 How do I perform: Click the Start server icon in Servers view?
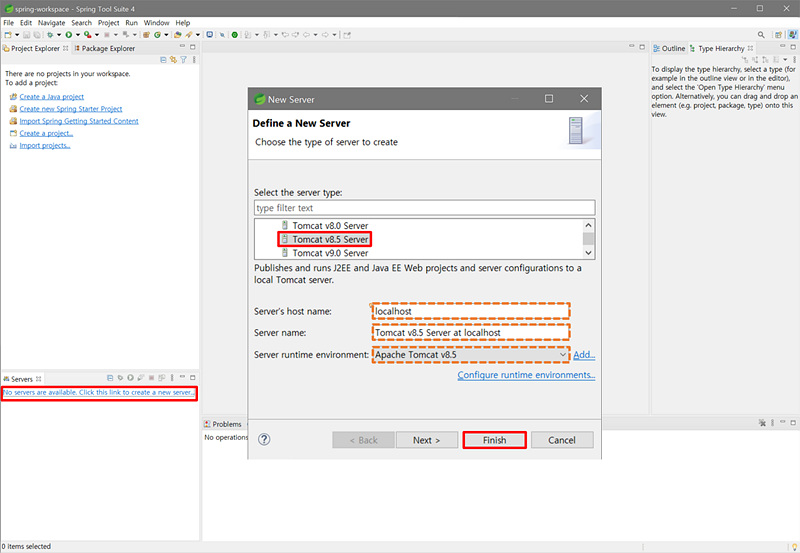131,378
